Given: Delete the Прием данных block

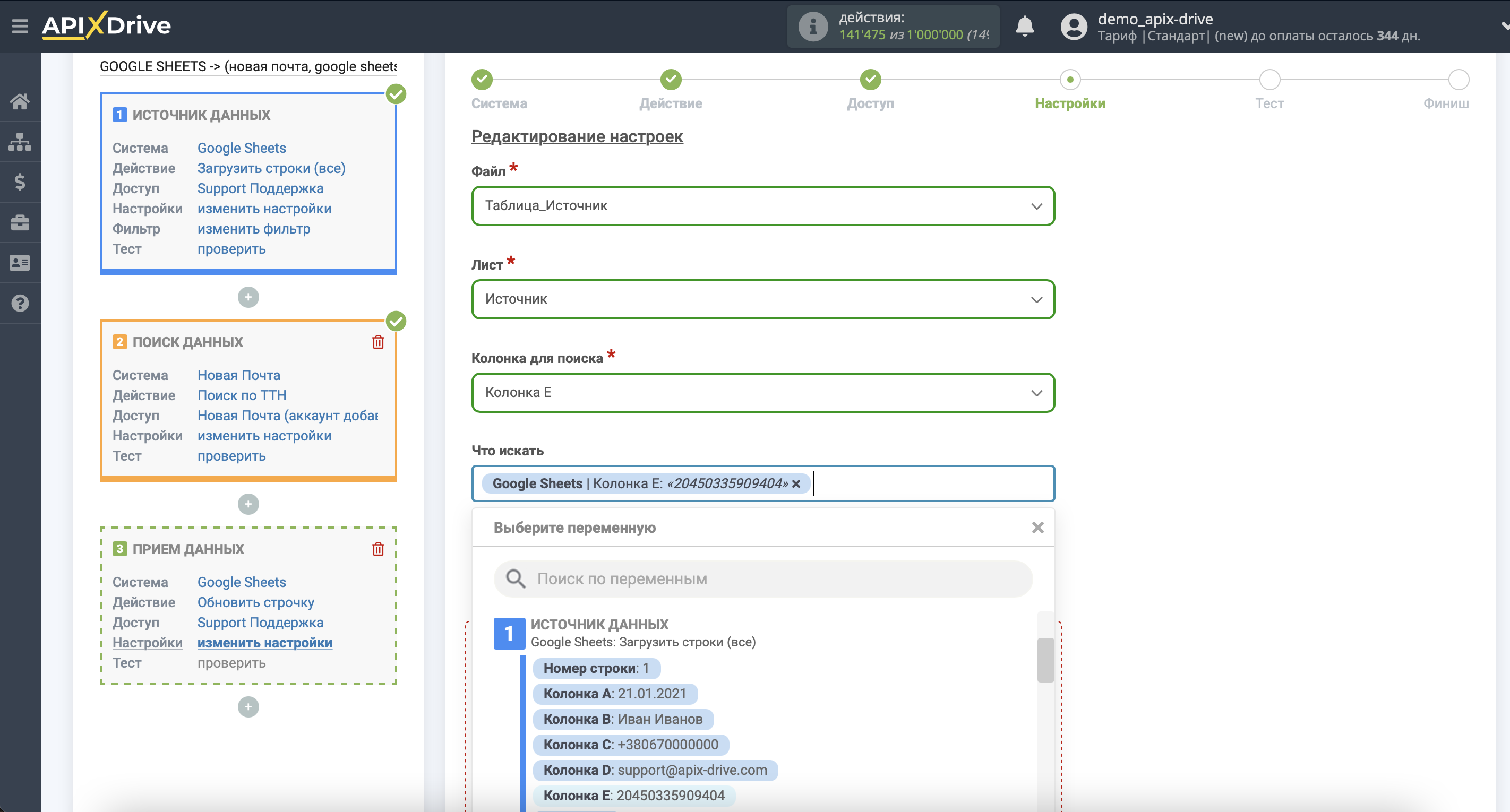Looking at the screenshot, I should tap(378, 549).
